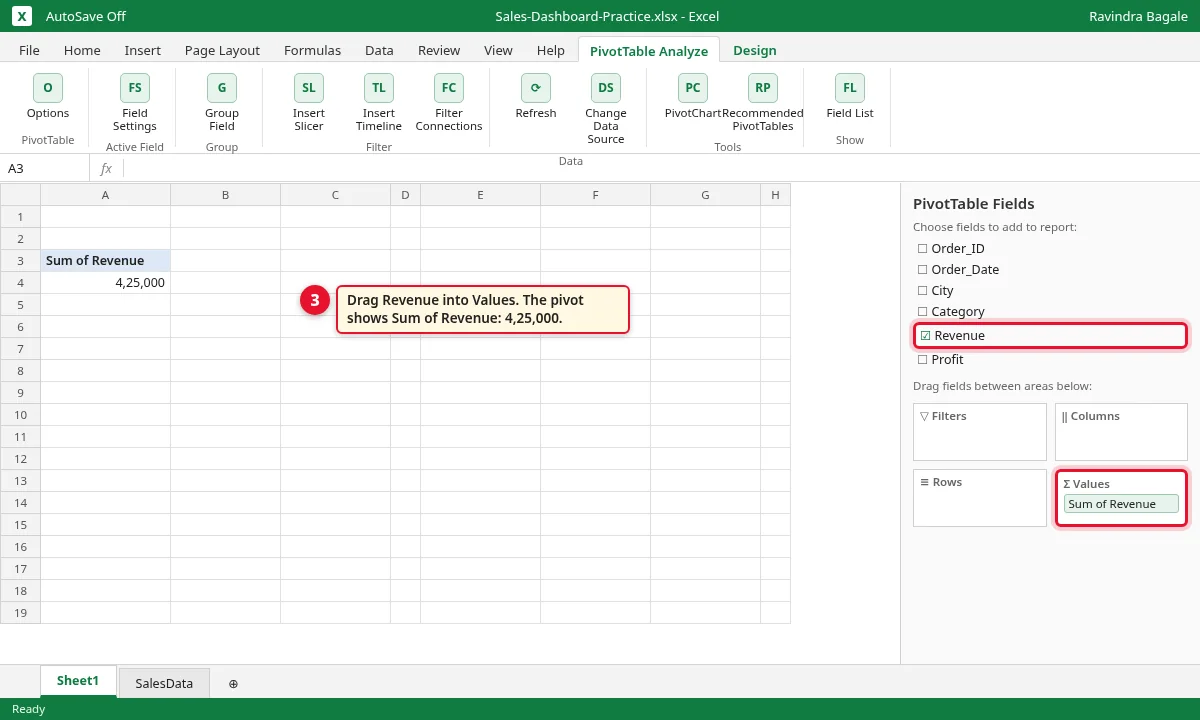Select column header A
The width and height of the screenshot is (1200, 720).
(106, 195)
